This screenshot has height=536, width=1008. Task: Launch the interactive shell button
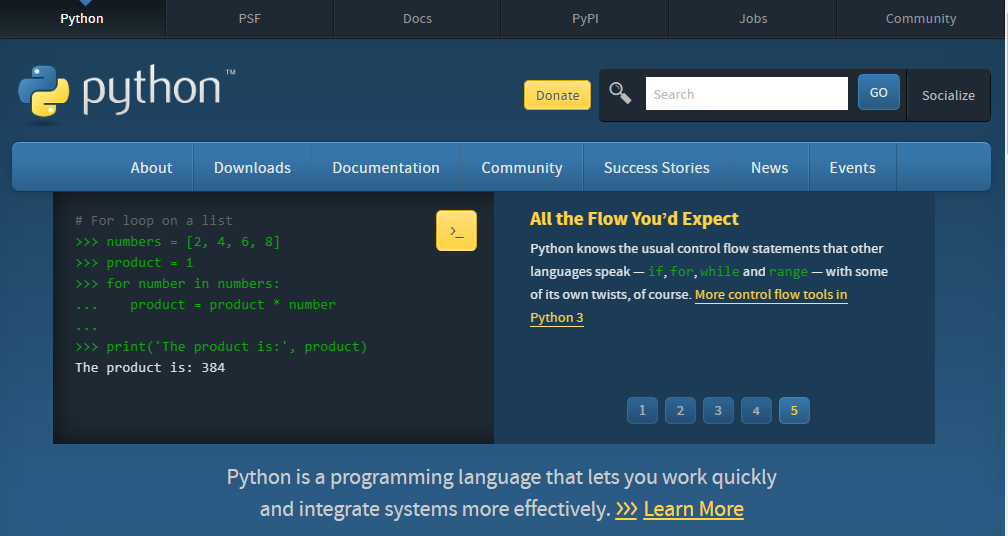(456, 230)
